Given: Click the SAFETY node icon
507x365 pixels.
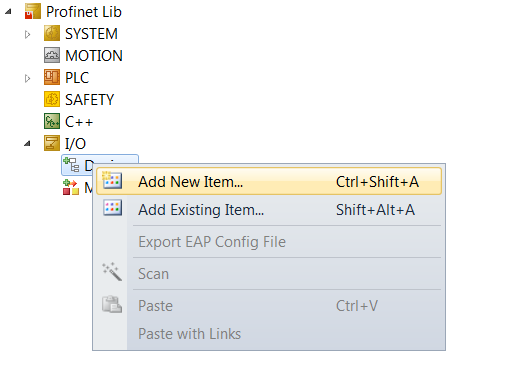Looking at the screenshot, I should (52, 99).
